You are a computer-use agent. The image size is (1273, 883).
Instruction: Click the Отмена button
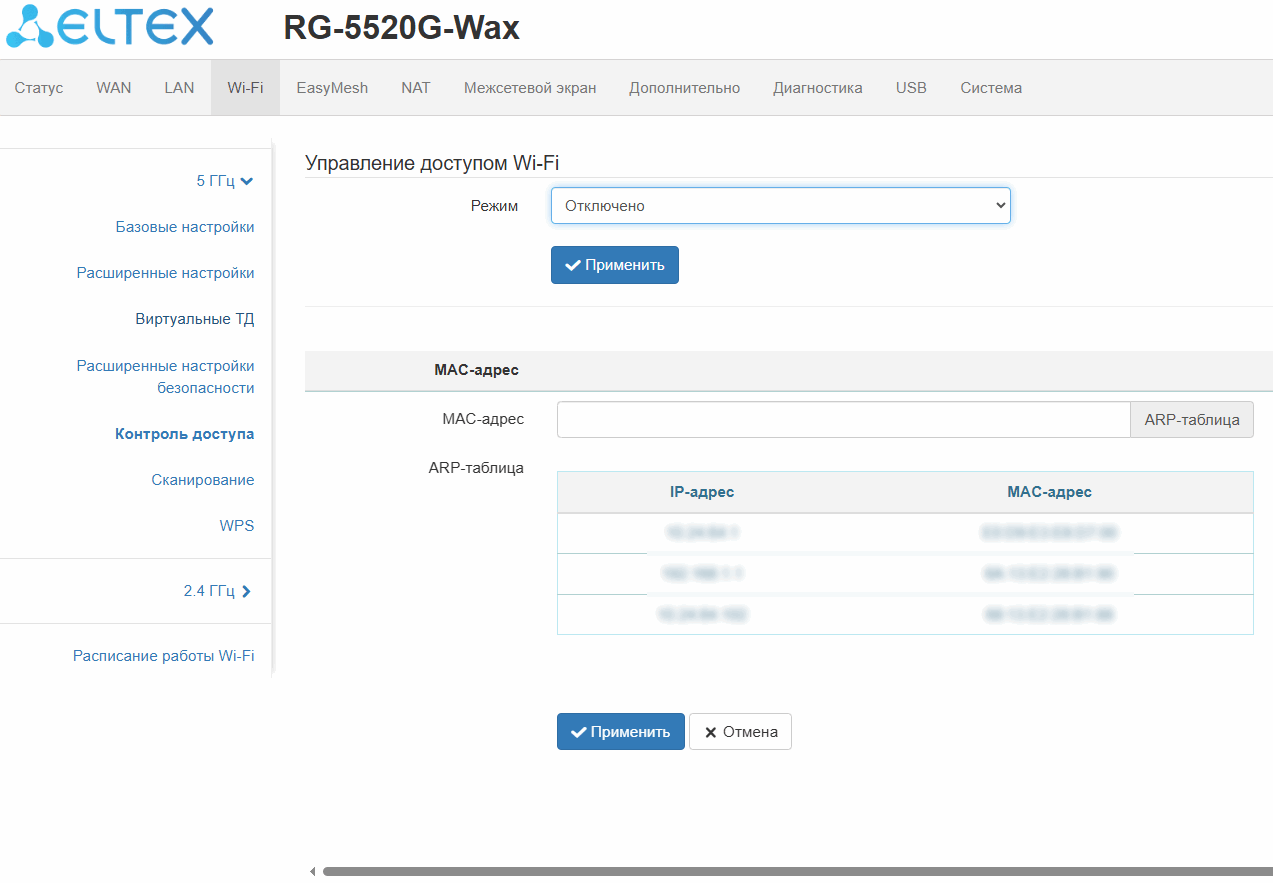(740, 731)
